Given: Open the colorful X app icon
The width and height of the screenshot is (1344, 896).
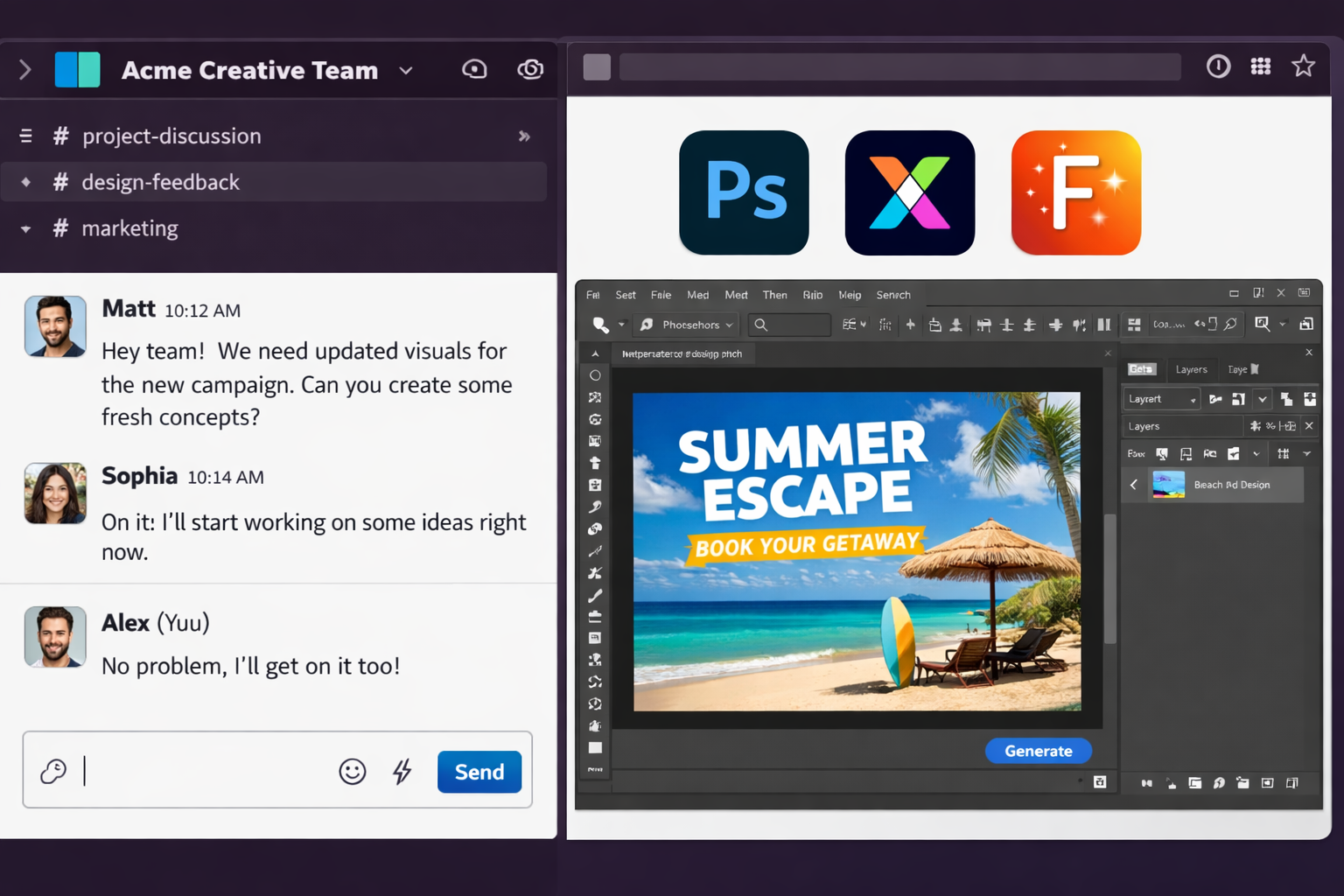Looking at the screenshot, I should [910, 192].
